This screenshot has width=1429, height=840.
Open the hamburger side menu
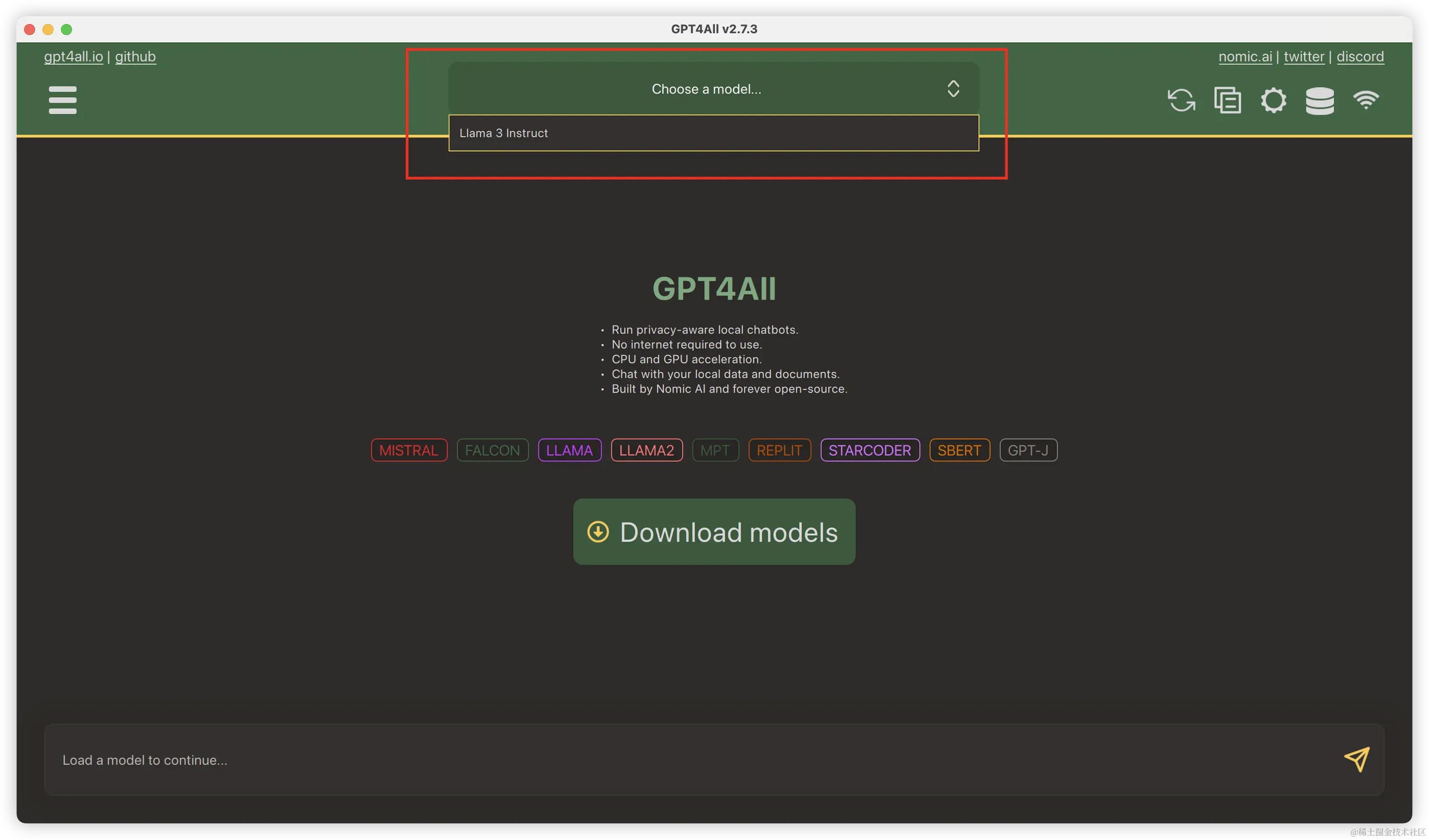tap(62, 100)
